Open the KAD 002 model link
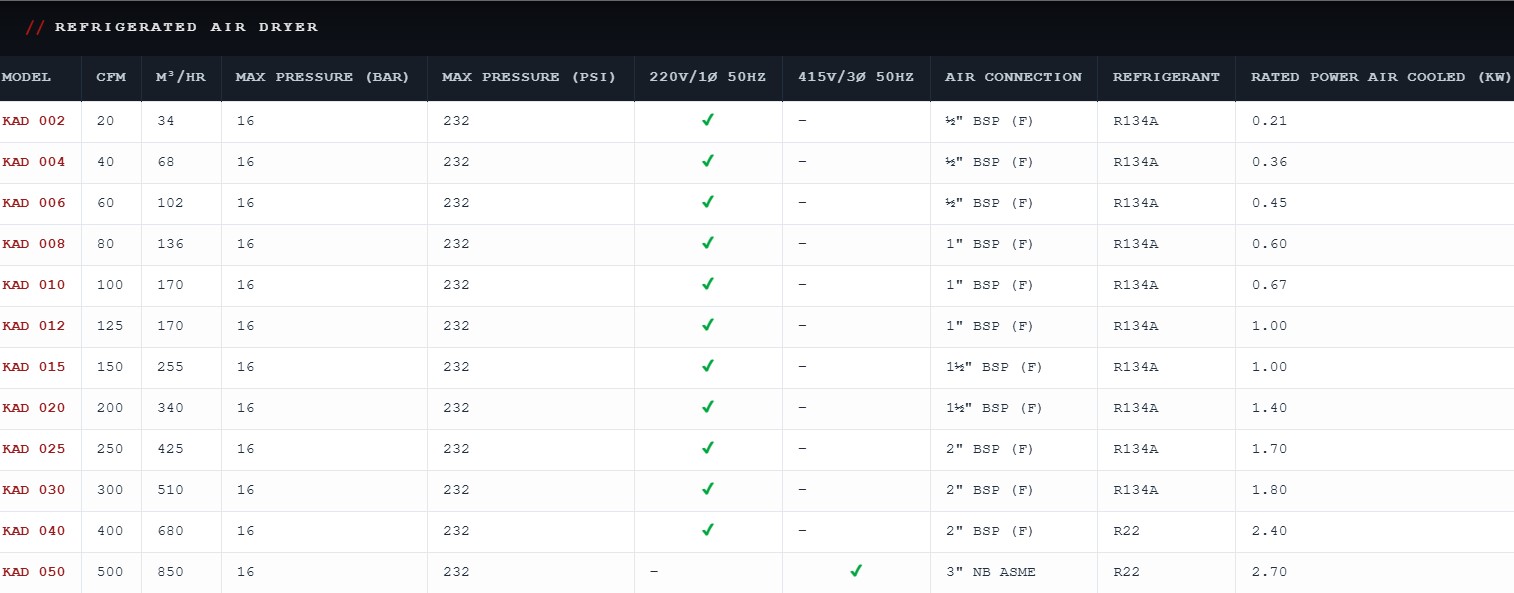The height and width of the screenshot is (593, 1514). tap(34, 121)
